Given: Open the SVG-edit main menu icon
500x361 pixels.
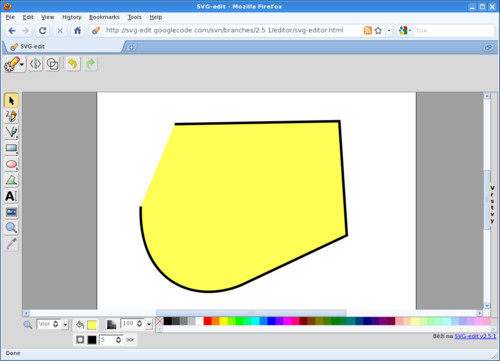Looking at the screenshot, I should pos(12,64).
